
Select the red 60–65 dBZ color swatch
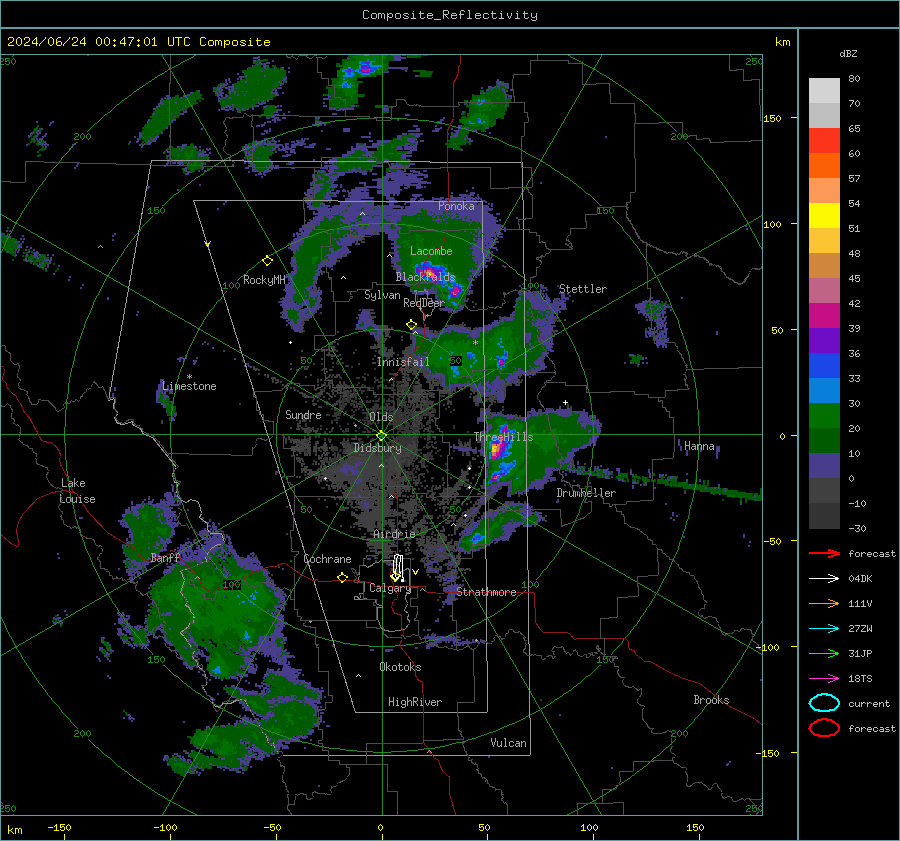pyautogui.click(x=824, y=141)
